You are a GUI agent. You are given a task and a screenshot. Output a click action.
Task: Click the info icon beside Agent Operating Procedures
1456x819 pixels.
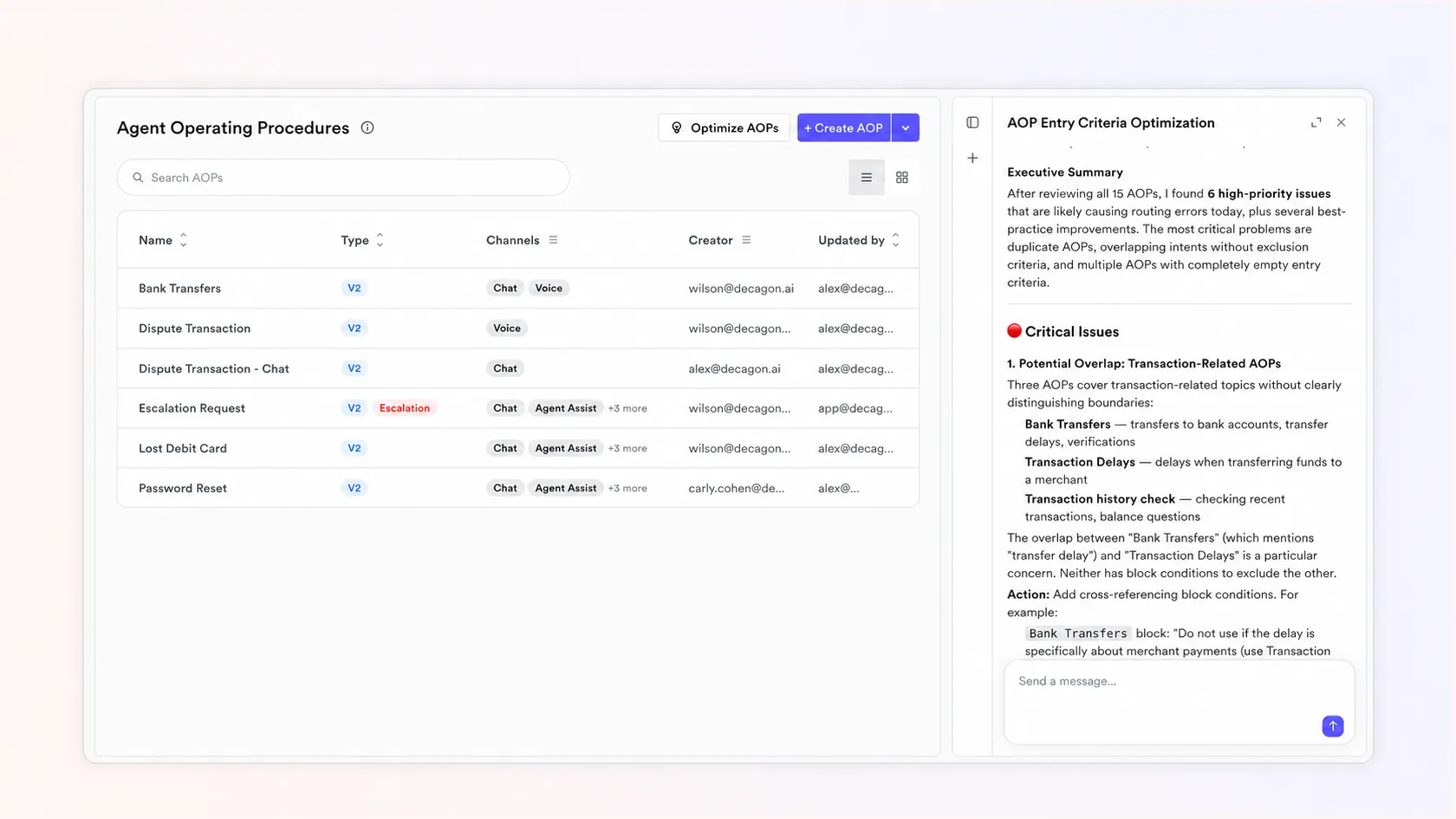tap(367, 127)
